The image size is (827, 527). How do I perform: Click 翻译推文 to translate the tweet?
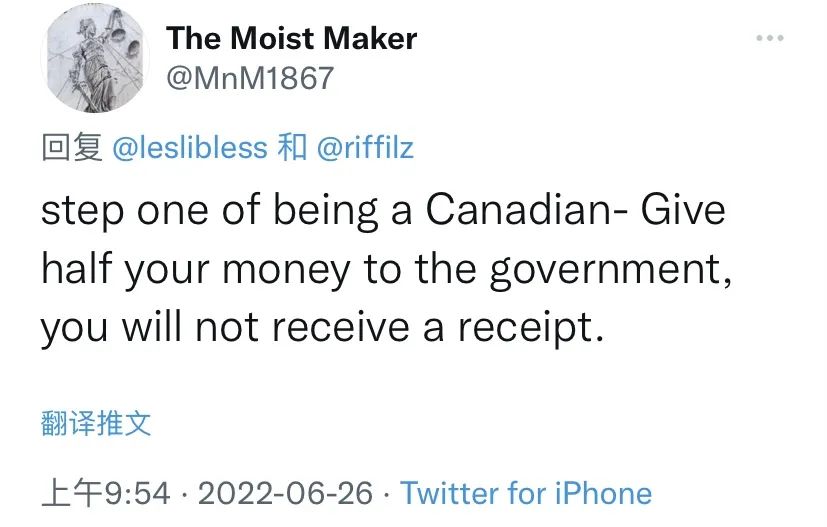coord(96,423)
